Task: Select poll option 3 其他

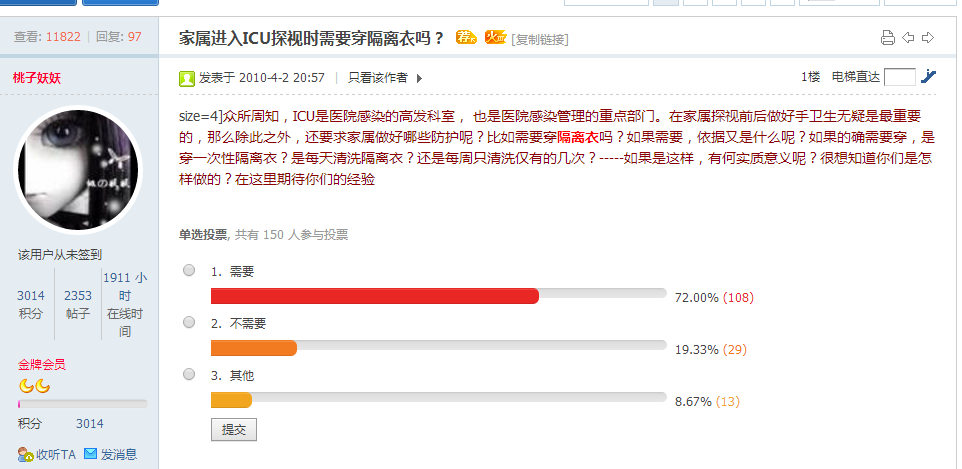Action: [x=189, y=374]
